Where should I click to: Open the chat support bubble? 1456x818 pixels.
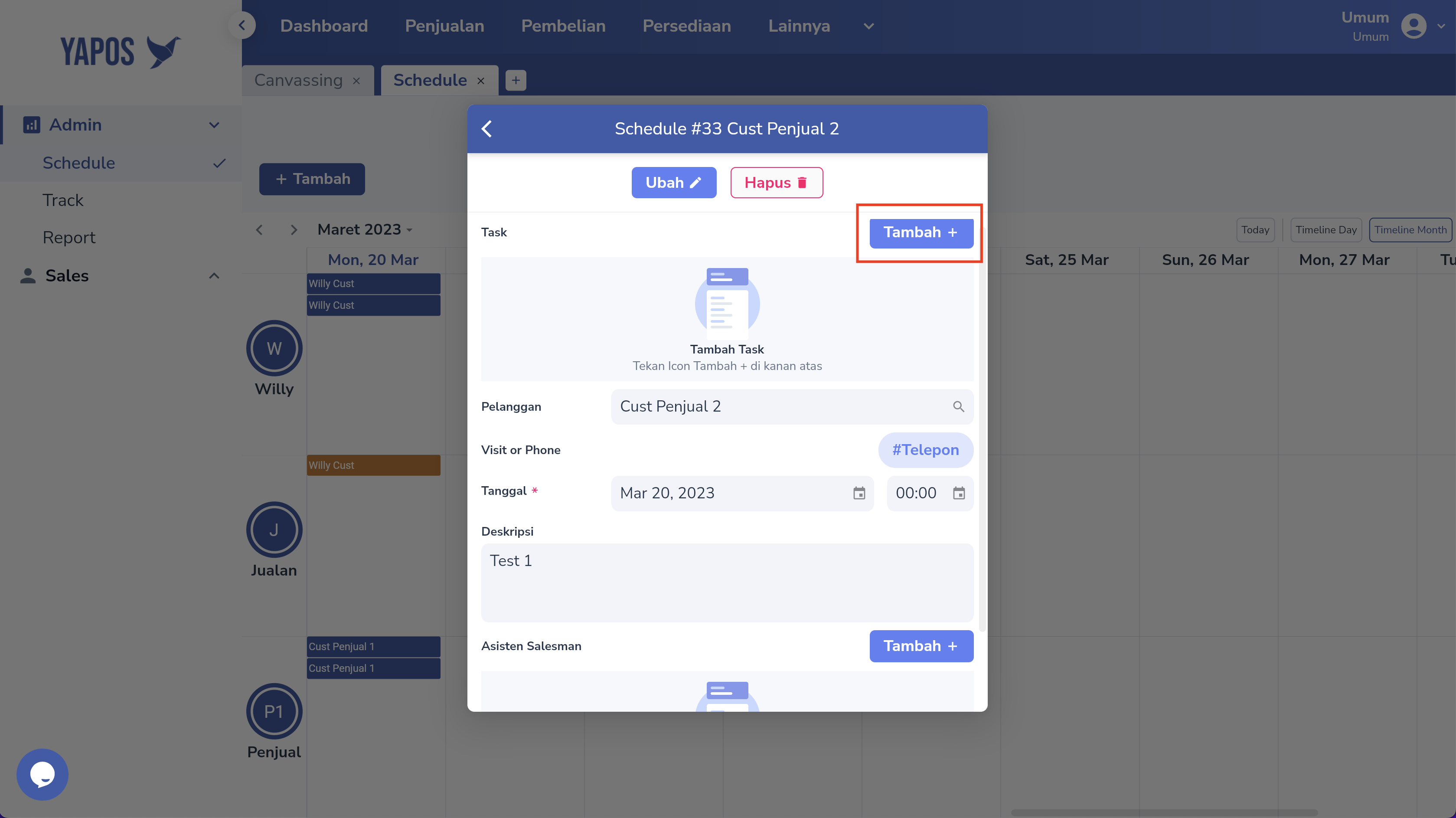click(42, 775)
